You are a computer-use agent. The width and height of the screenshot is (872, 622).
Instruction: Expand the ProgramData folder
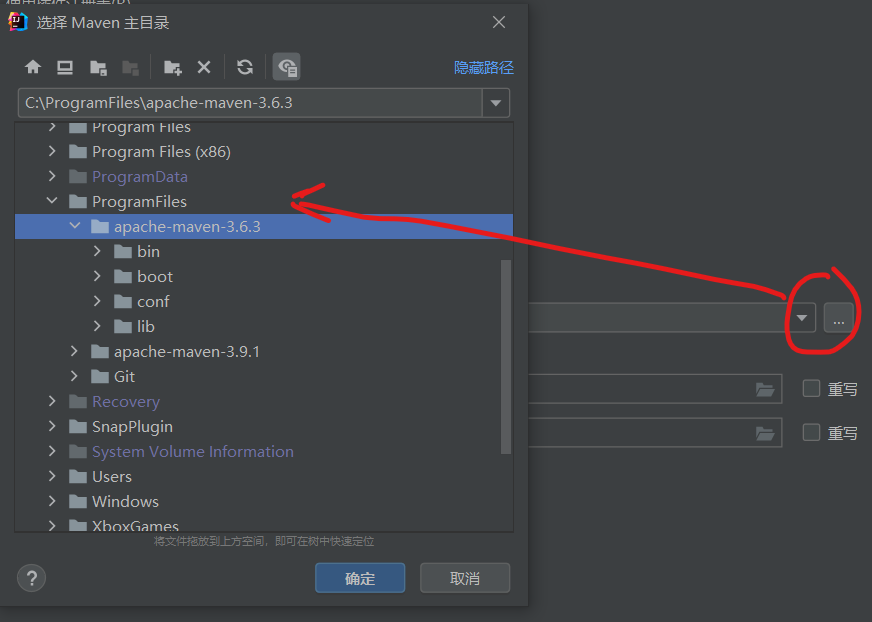[52, 176]
